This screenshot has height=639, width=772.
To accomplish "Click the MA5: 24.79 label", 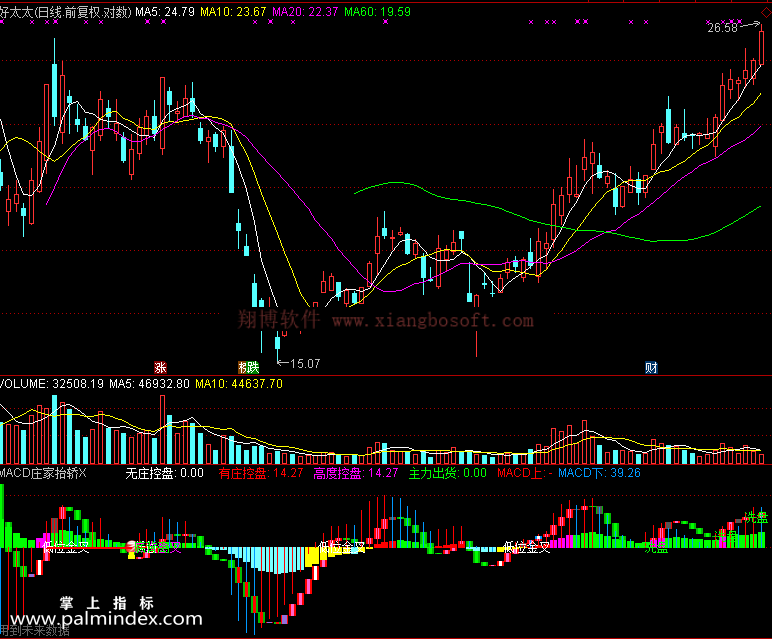I will coord(165,12).
